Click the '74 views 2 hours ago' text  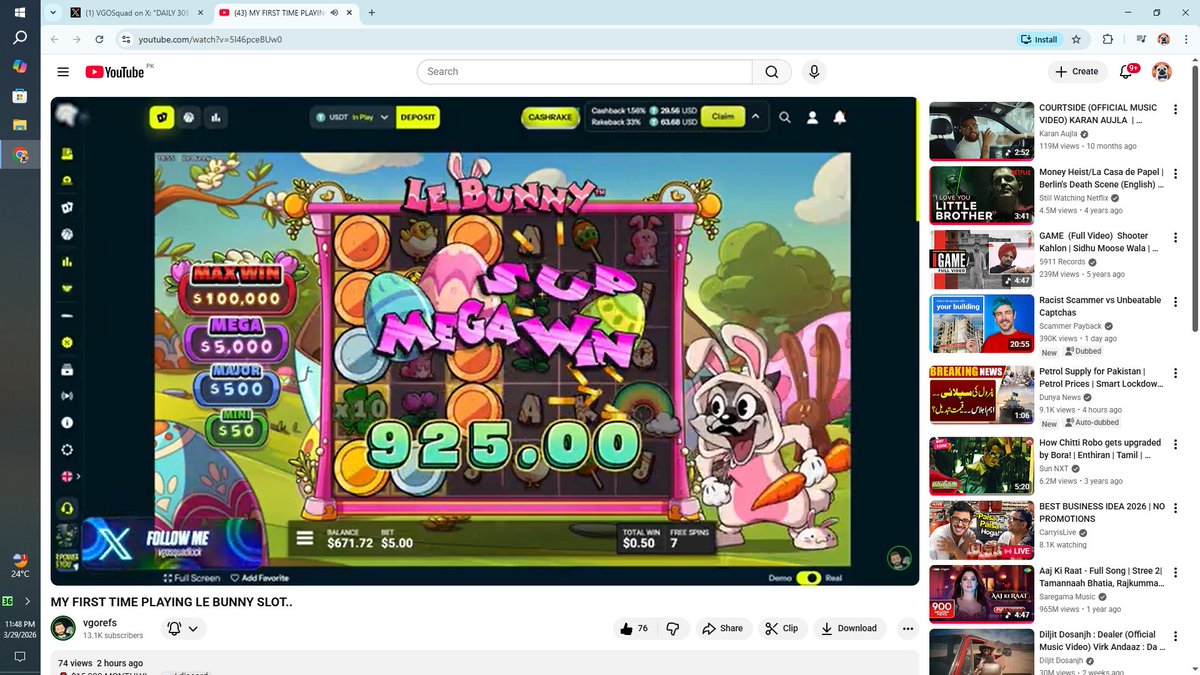point(101,663)
